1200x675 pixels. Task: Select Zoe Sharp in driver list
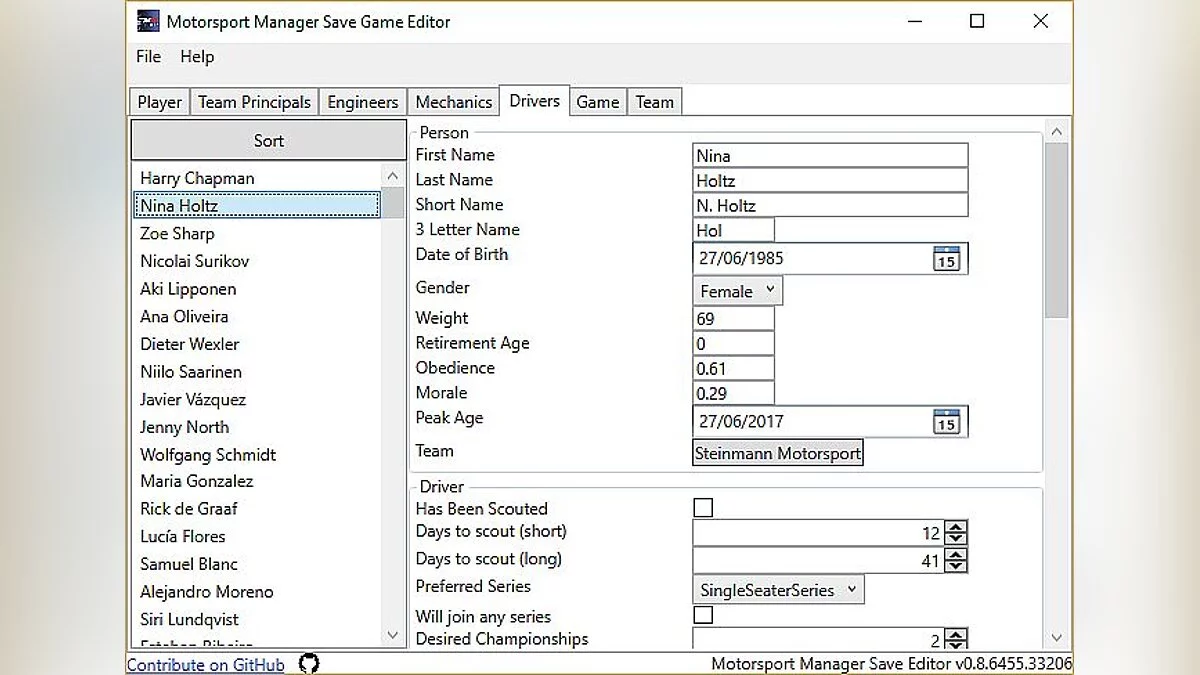(x=177, y=234)
